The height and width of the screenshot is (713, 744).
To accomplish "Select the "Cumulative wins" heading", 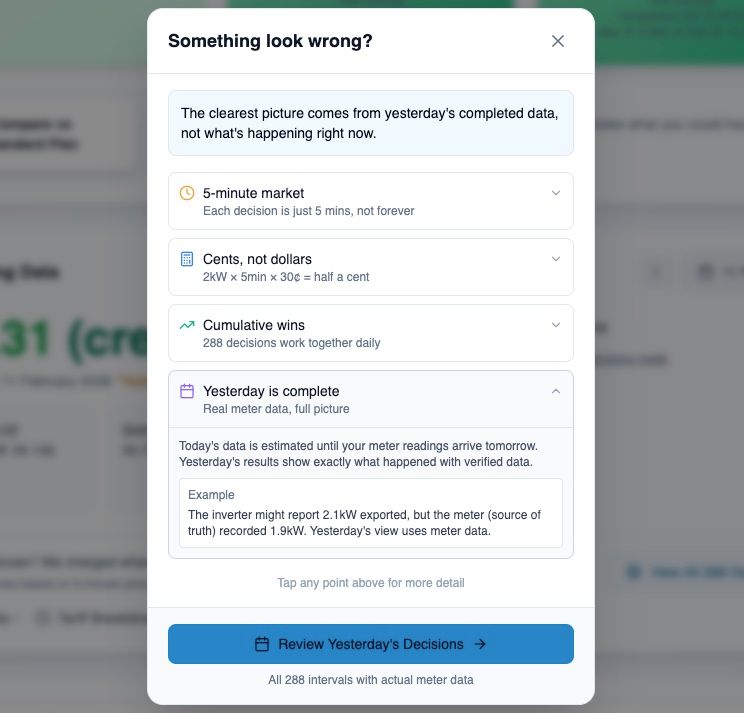I will (254, 325).
